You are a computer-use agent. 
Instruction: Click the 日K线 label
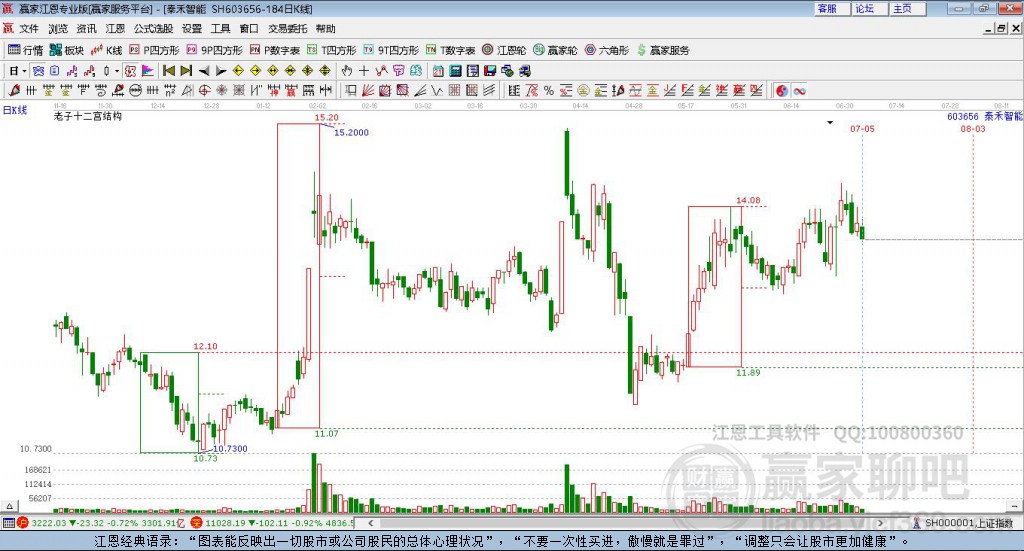(15, 110)
